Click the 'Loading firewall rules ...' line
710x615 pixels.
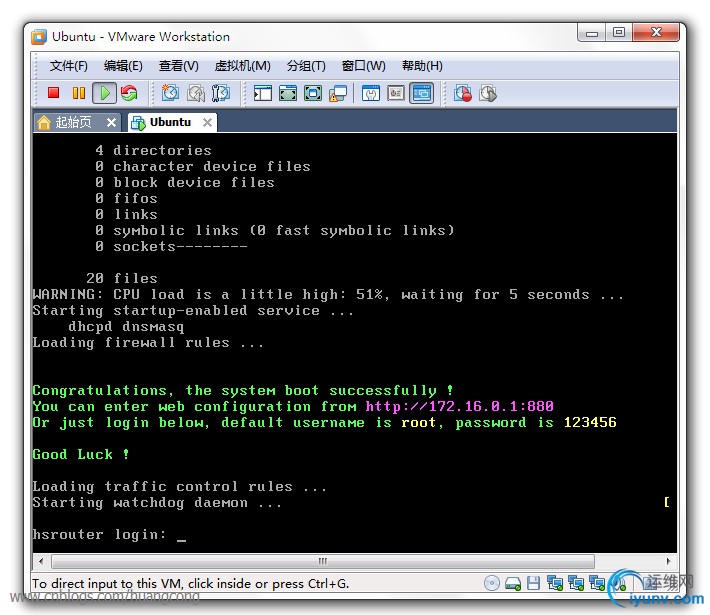point(148,342)
